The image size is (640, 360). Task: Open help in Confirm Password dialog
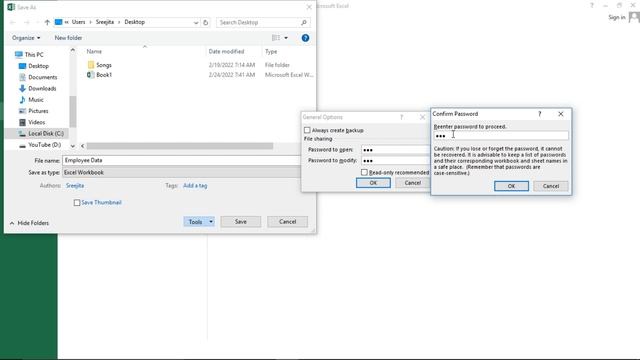540,114
